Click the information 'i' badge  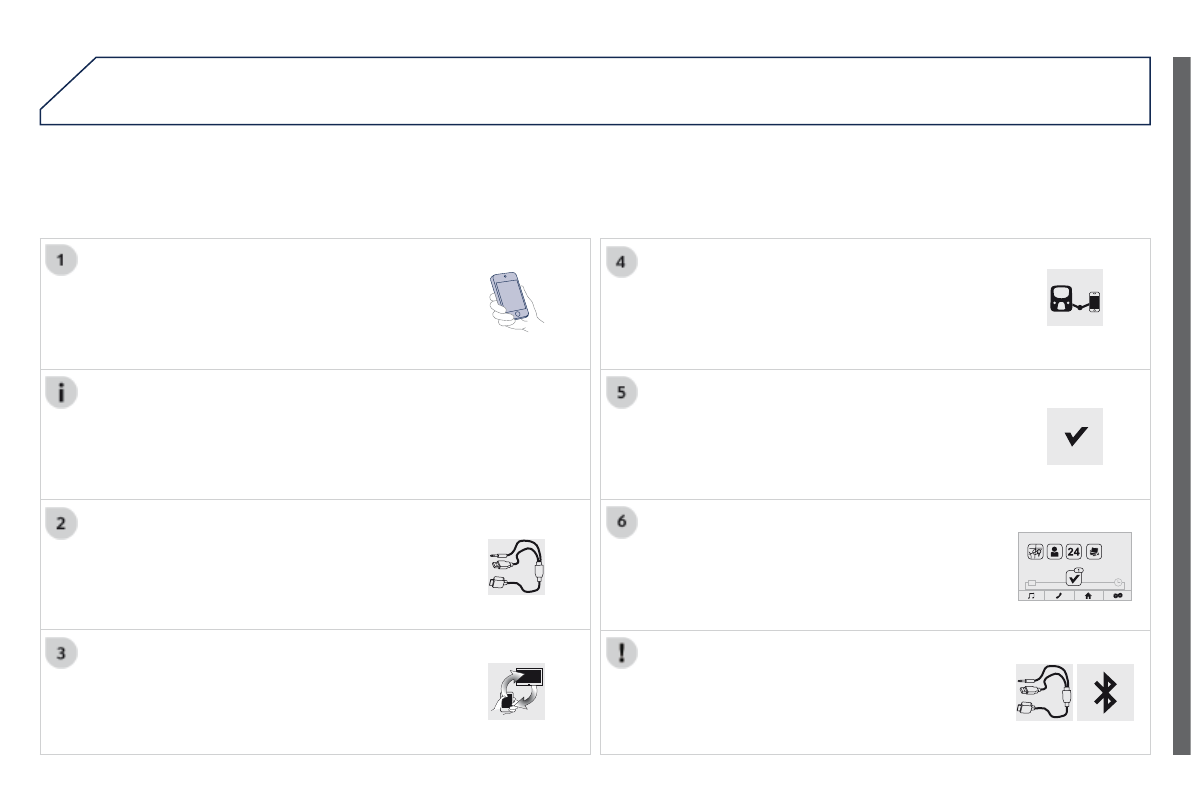pos(61,392)
